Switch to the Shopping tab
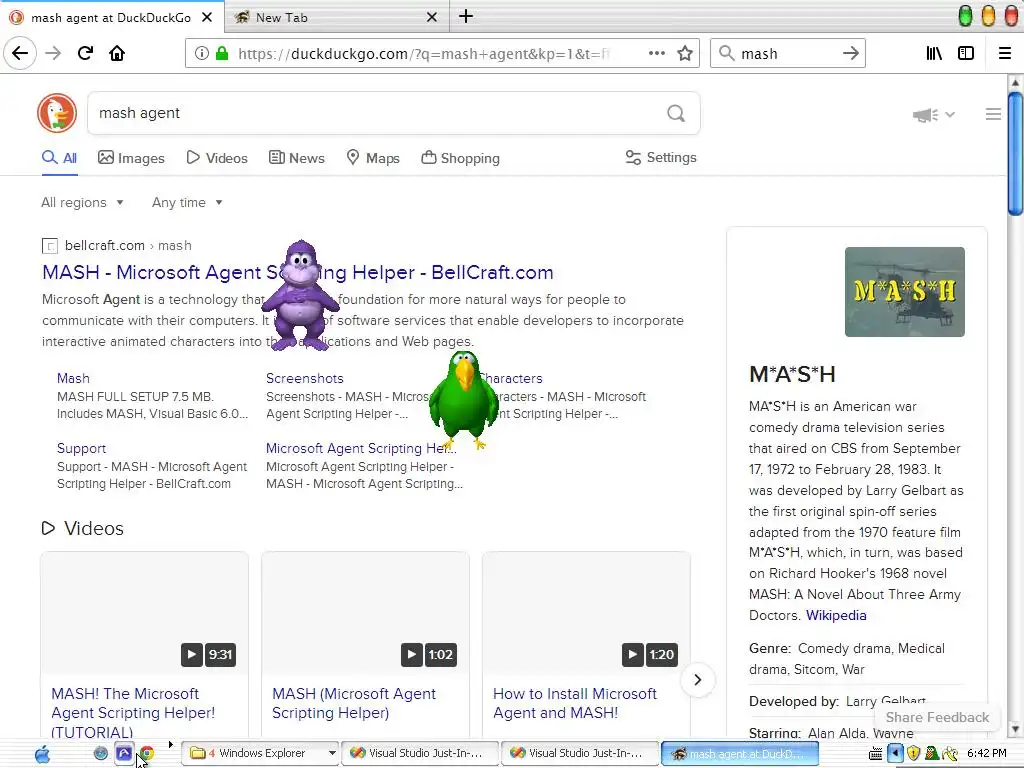The height and width of the screenshot is (768, 1024). coord(460,158)
